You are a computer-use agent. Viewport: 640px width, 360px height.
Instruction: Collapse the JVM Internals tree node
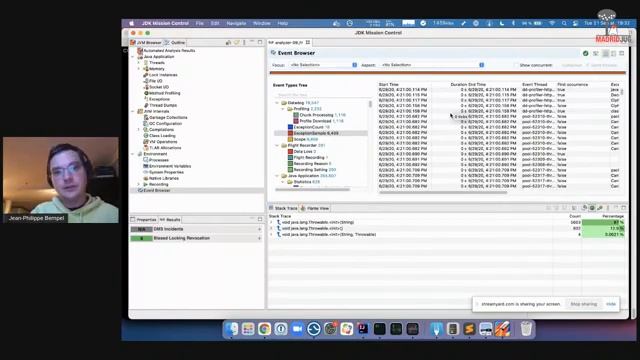point(133,111)
